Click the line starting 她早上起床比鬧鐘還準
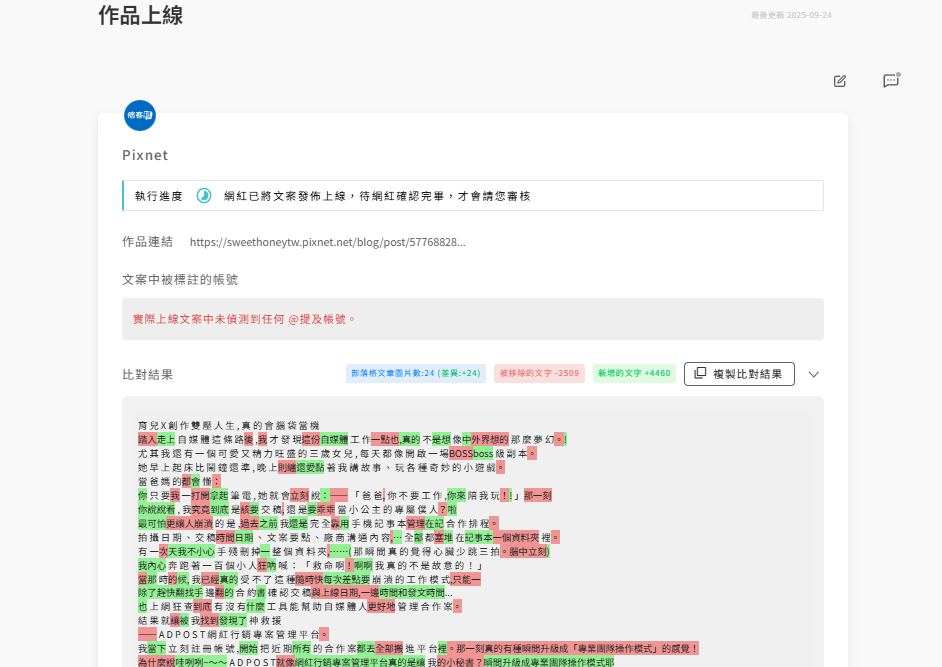Screen dimensions: 942x667 (x=321, y=468)
